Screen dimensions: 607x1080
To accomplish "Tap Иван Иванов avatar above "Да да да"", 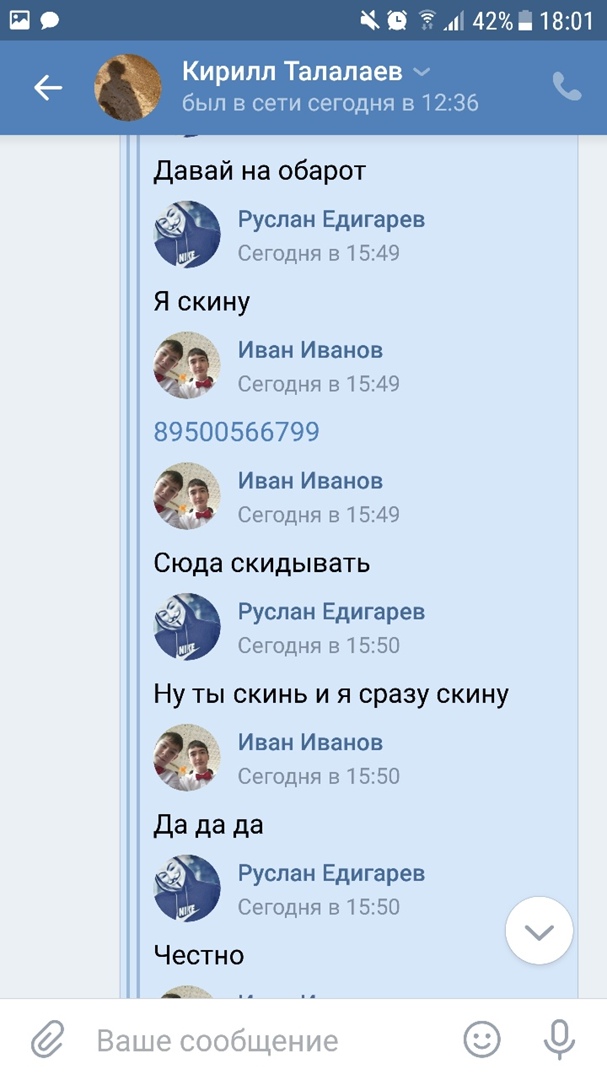I will 187,758.
